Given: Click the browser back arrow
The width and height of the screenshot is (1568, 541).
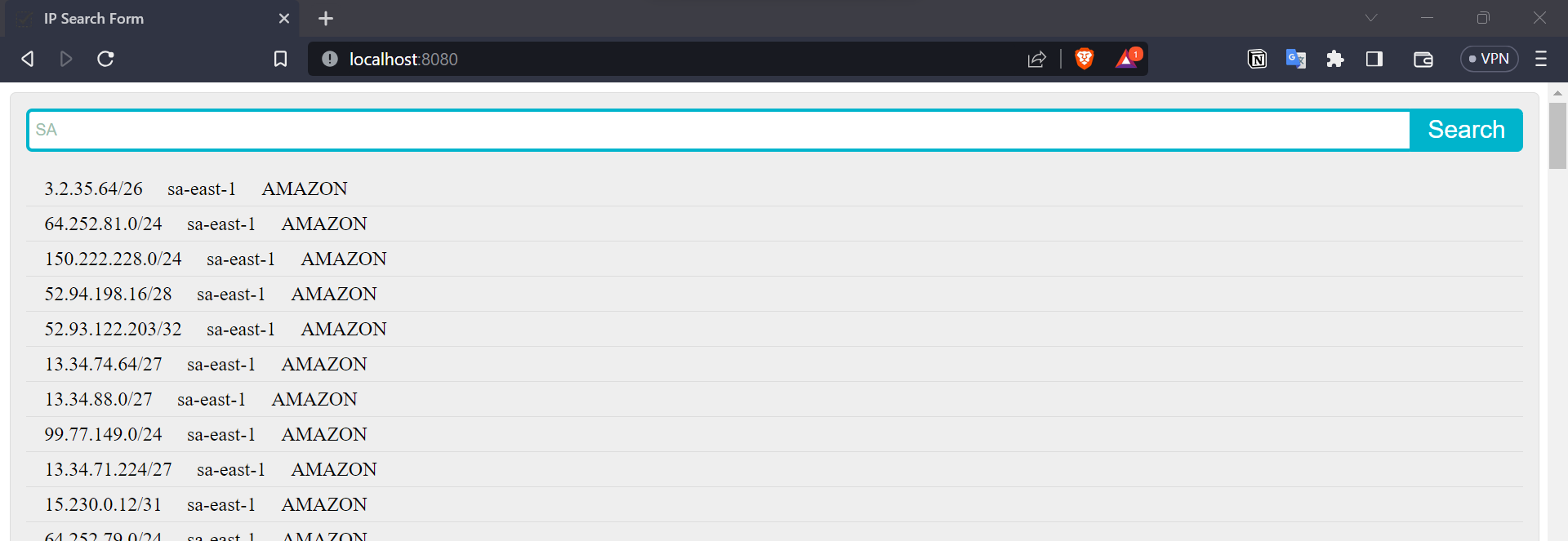Looking at the screenshot, I should (x=28, y=59).
